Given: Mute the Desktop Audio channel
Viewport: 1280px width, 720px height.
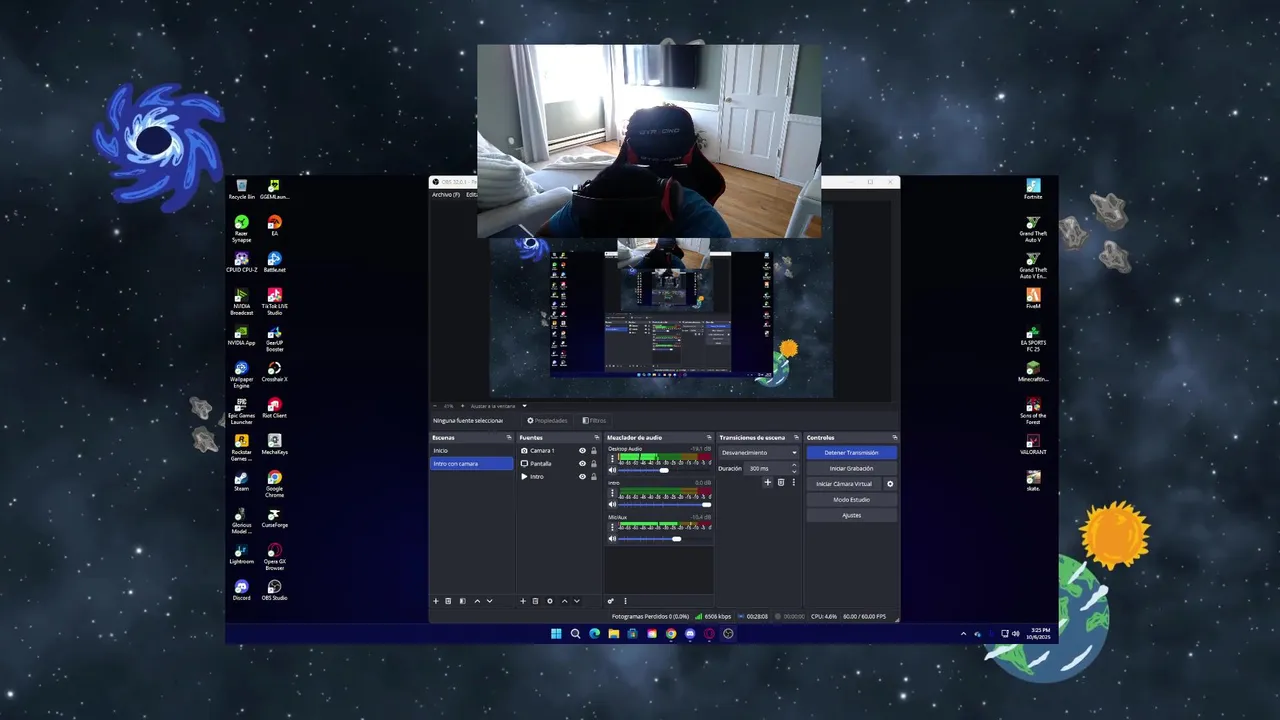Looking at the screenshot, I should [x=613, y=470].
